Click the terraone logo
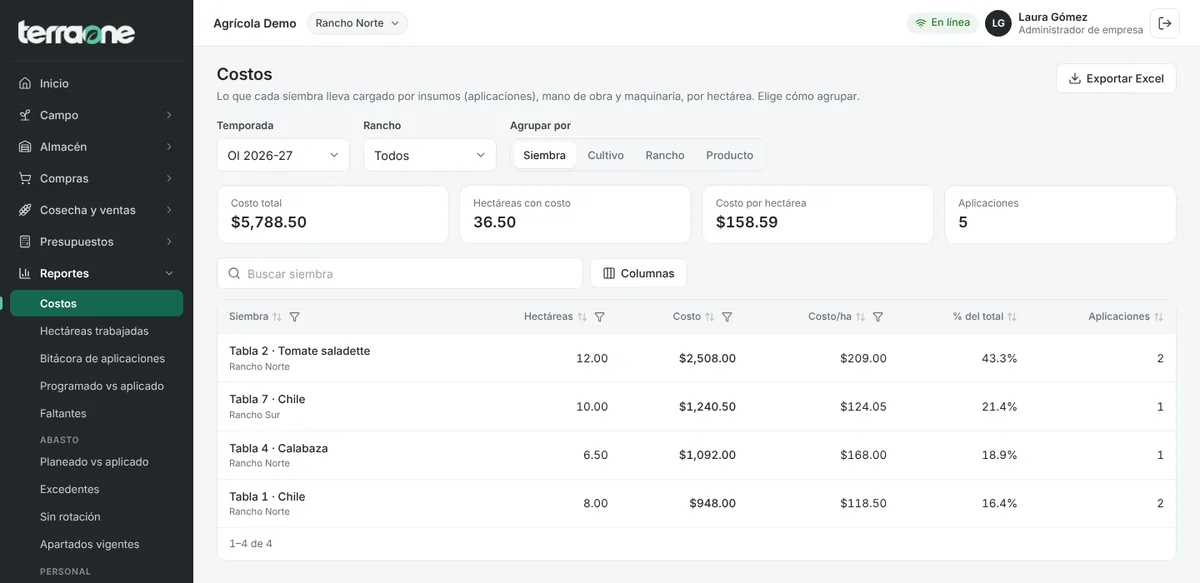Viewport: 1200px width, 583px height. click(x=76, y=32)
